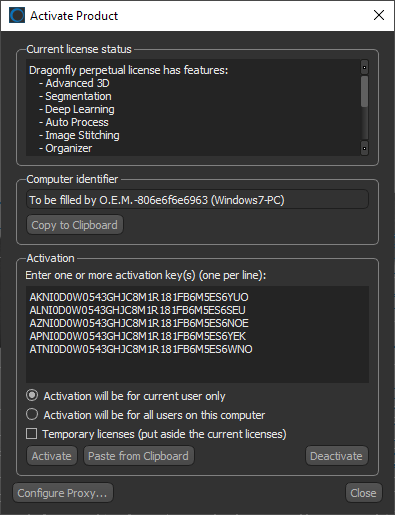395x515 pixels.
Task: Click the Image Stitching feature line
Action: pyautogui.click(x=79, y=135)
